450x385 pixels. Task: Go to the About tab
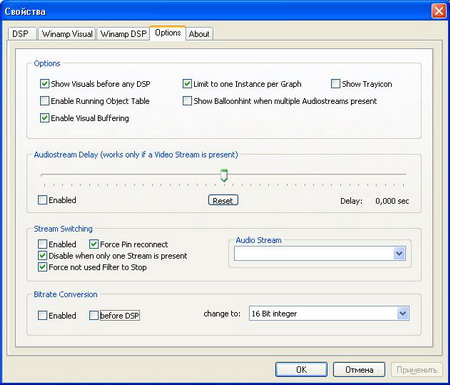coord(199,34)
